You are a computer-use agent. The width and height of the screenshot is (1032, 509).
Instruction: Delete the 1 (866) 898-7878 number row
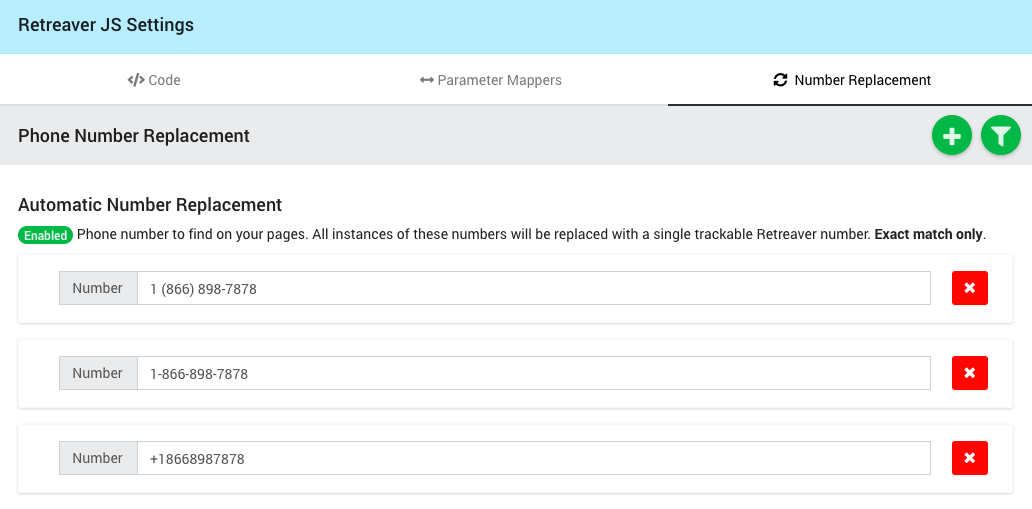click(969, 288)
